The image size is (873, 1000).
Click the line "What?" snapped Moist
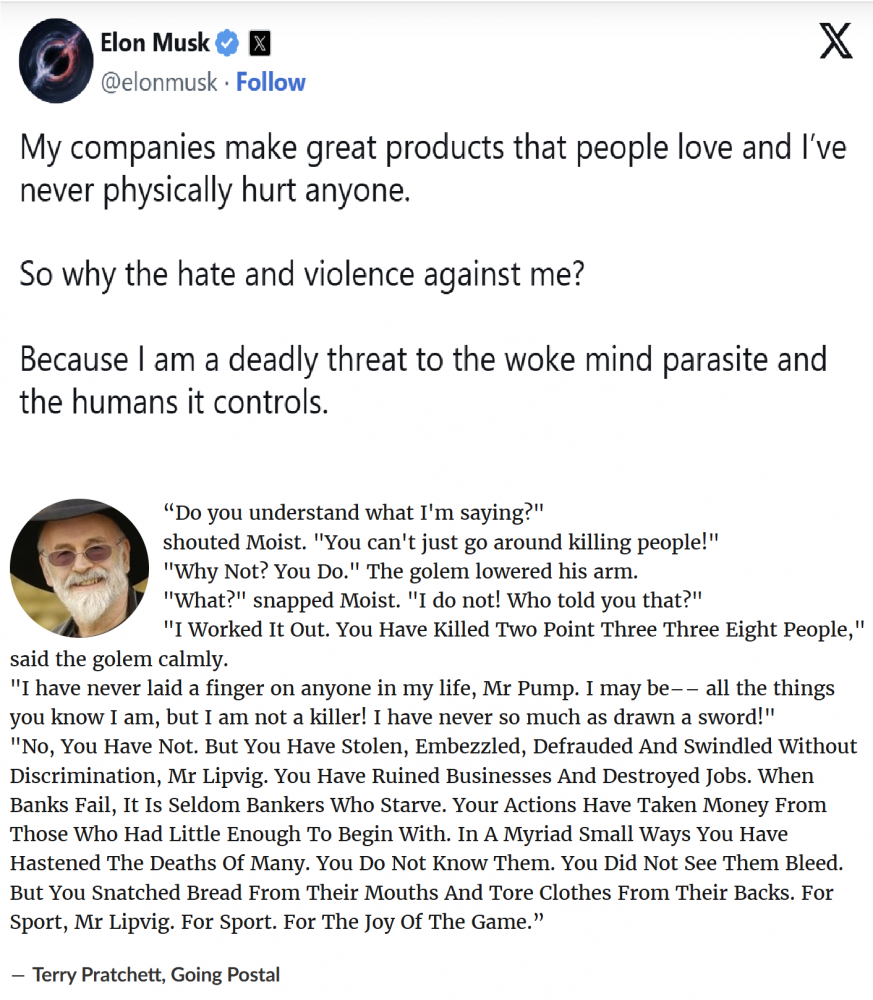pyautogui.click(x=433, y=601)
